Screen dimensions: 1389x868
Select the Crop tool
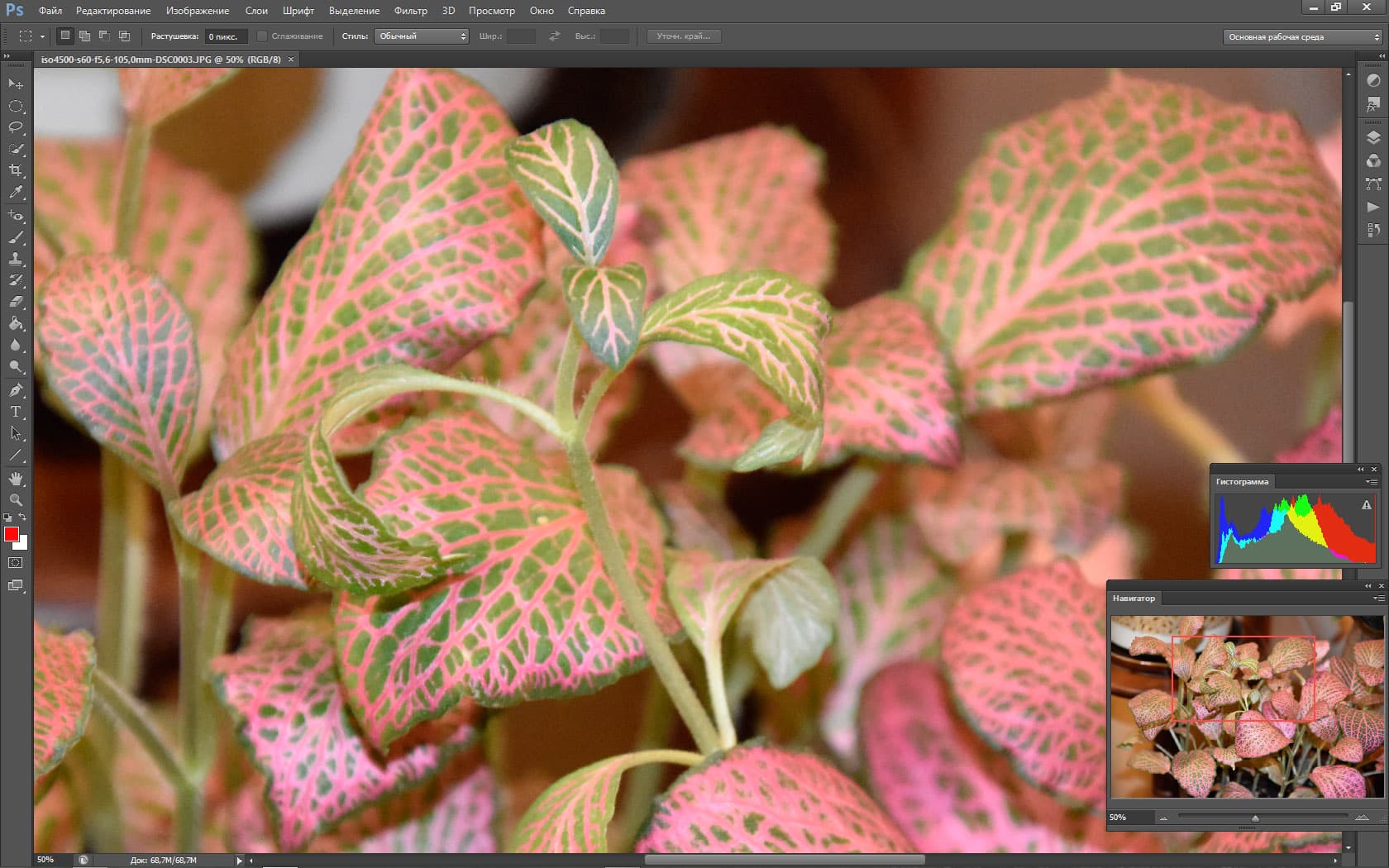coord(16,170)
